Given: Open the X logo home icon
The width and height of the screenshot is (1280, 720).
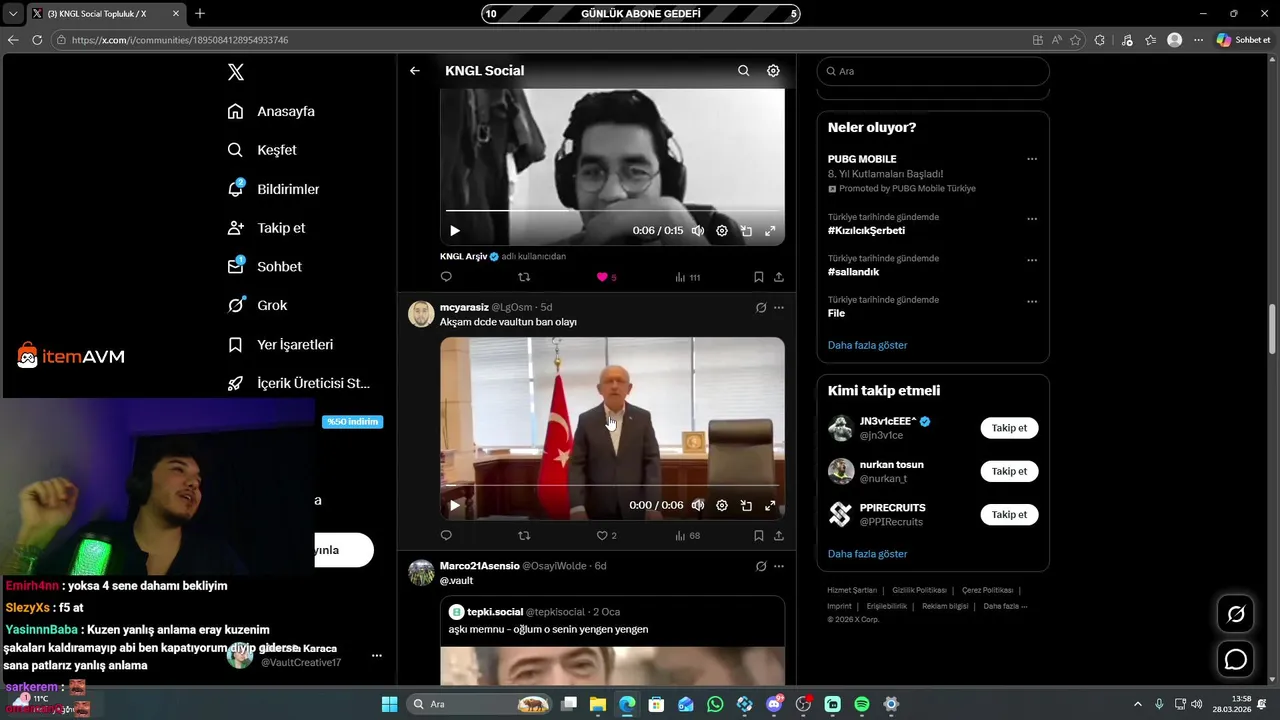Looking at the screenshot, I should [236, 72].
